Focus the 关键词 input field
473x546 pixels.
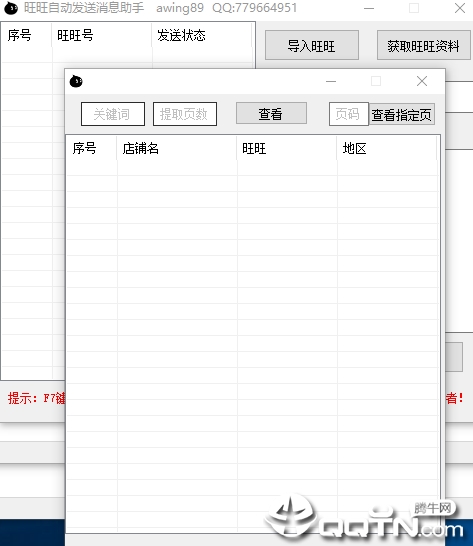coord(113,114)
